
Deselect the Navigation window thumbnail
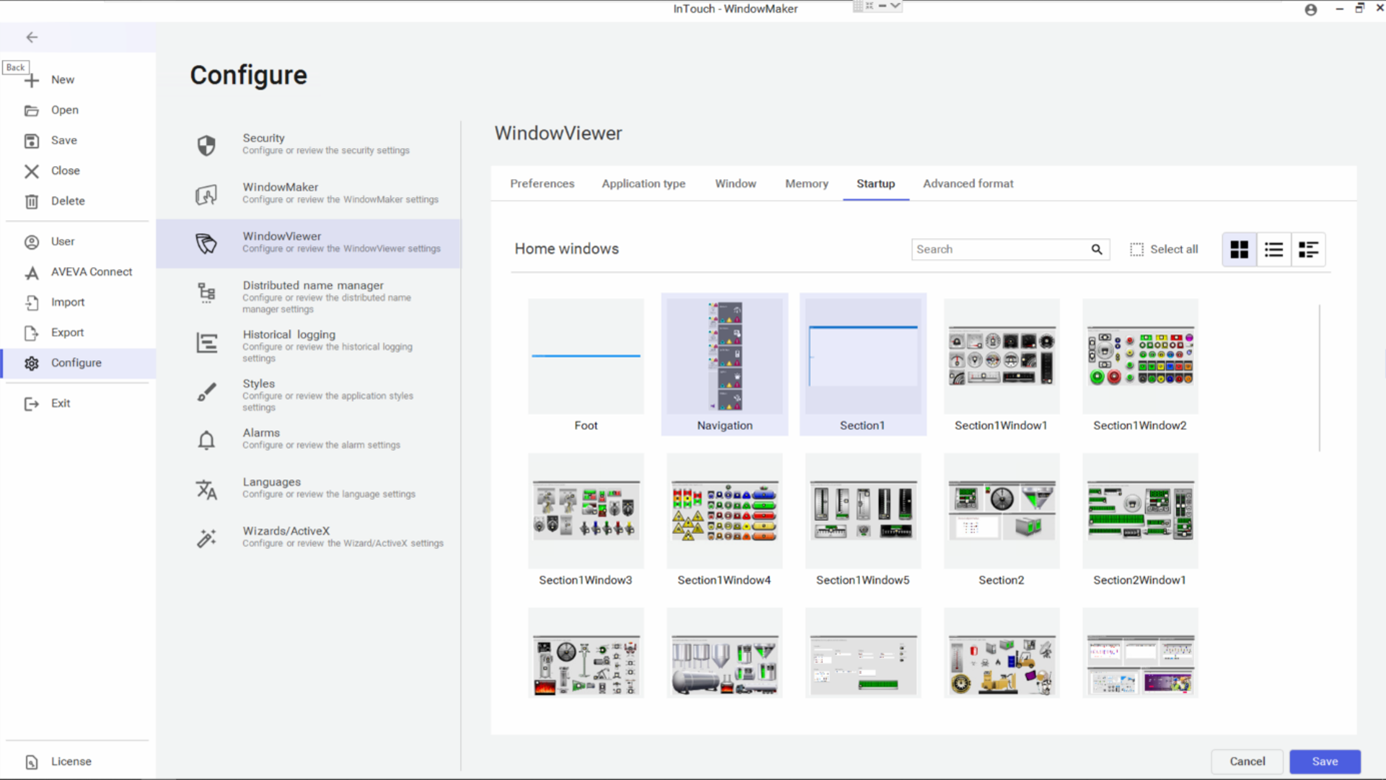[x=724, y=364]
